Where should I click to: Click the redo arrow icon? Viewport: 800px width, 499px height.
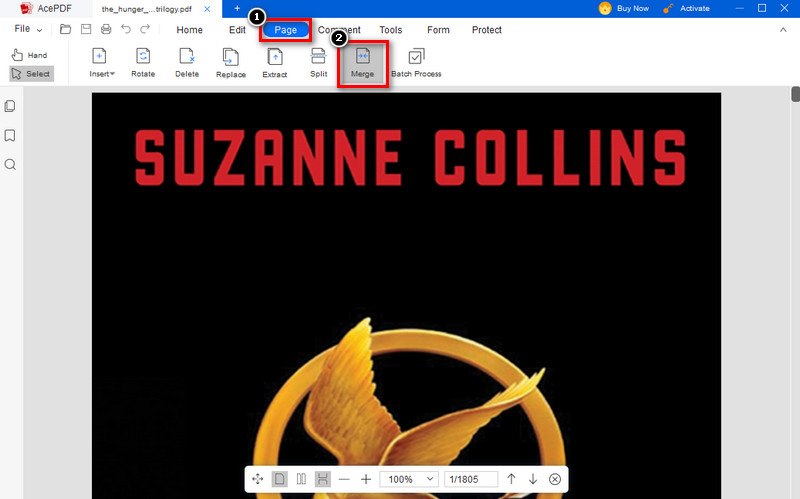point(145,29)
